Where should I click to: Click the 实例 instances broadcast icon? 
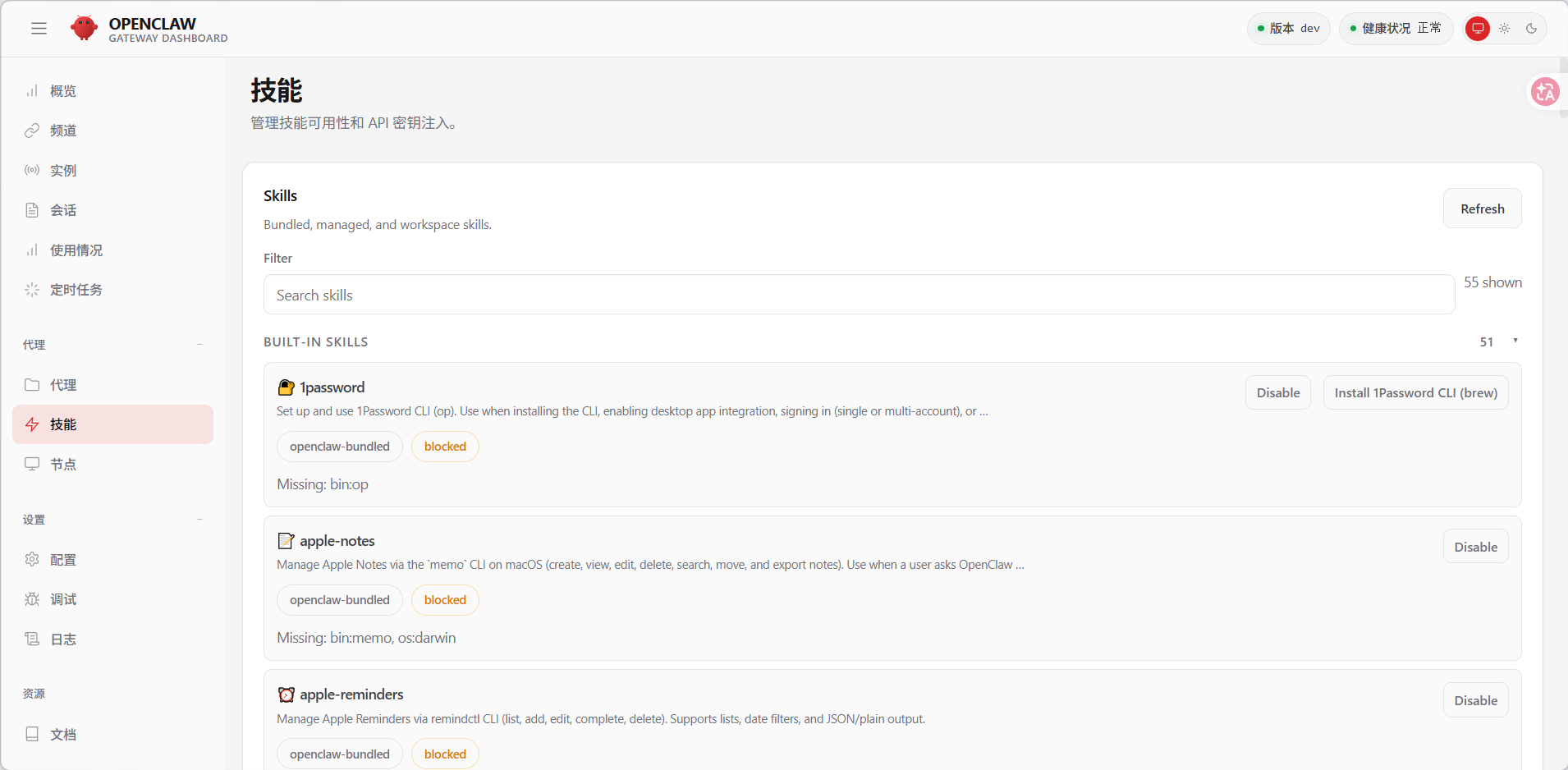pyautogui.click(x=32, y=171)
